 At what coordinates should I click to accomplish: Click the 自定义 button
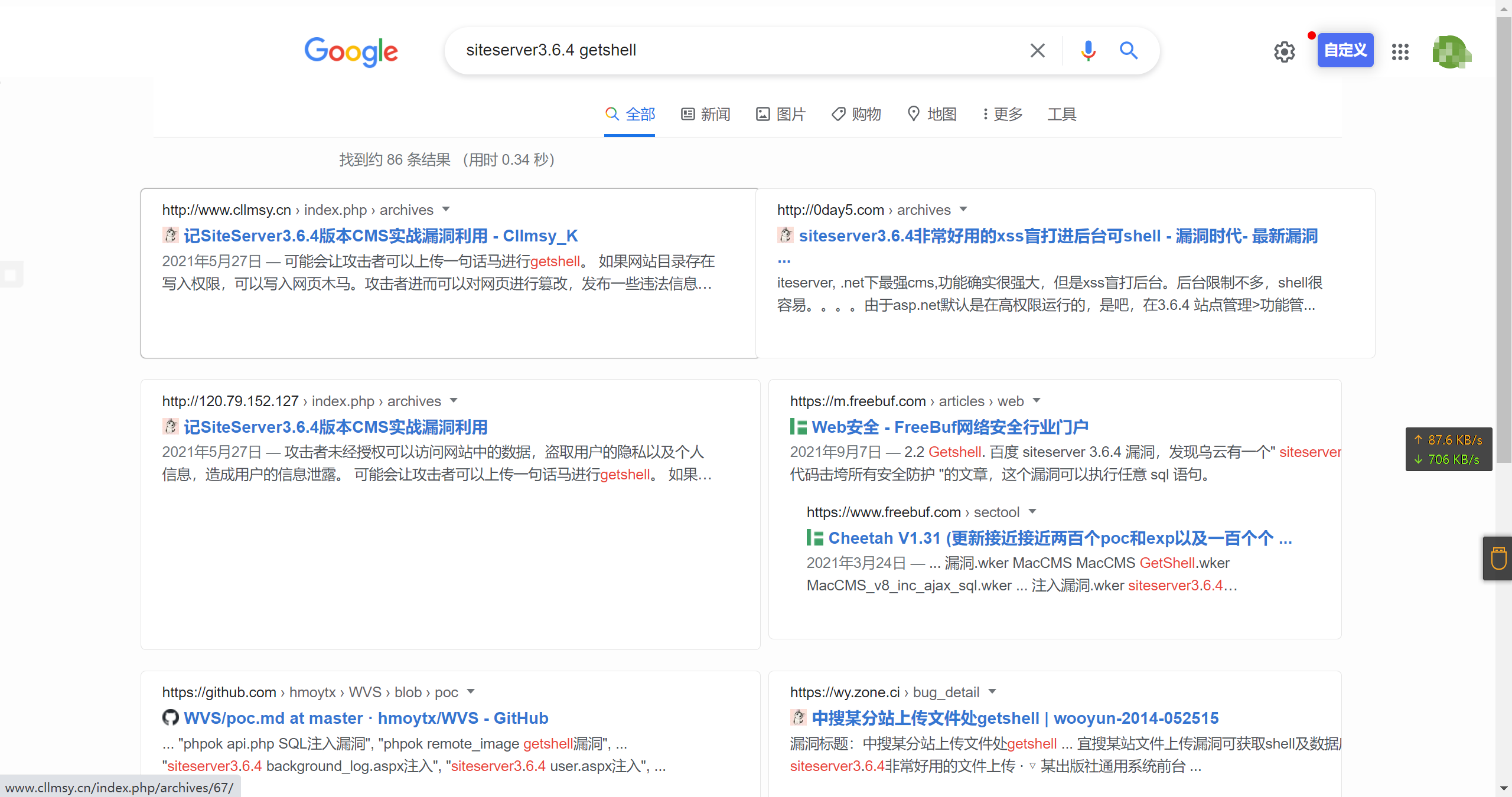1345,50
